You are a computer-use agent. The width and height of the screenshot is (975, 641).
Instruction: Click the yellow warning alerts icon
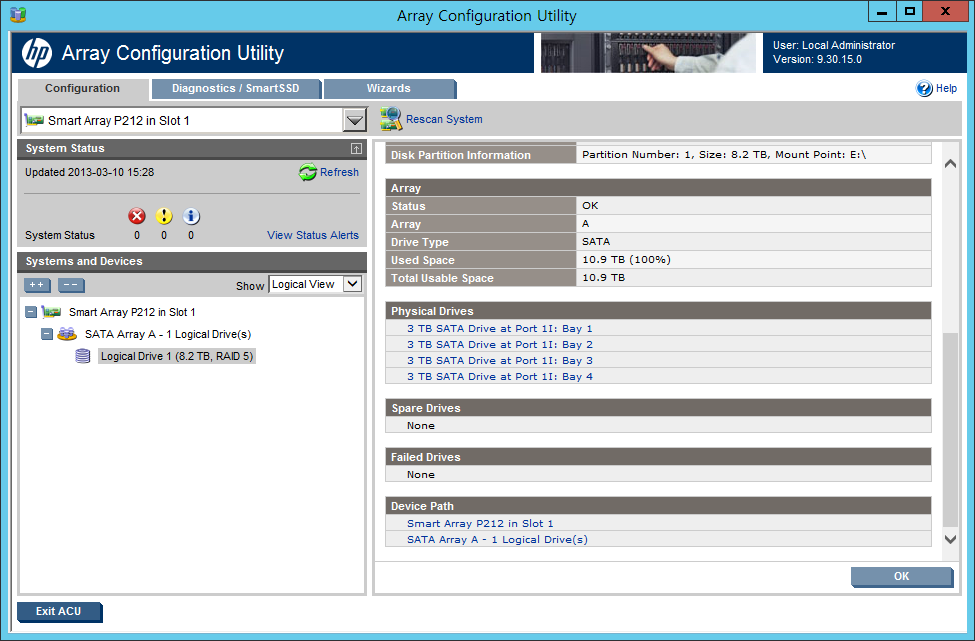click(x=164, y=216)
